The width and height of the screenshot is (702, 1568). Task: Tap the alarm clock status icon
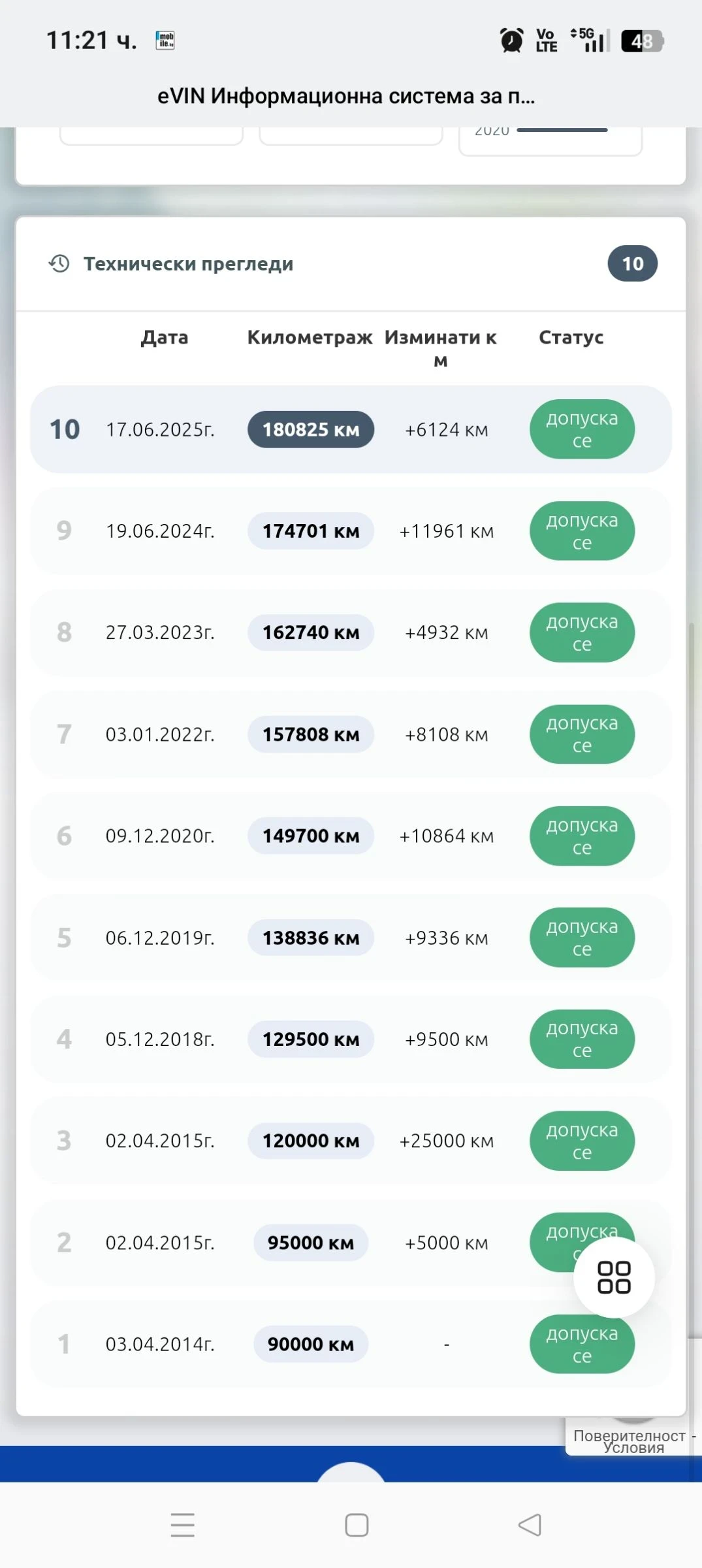coord(511,41)
